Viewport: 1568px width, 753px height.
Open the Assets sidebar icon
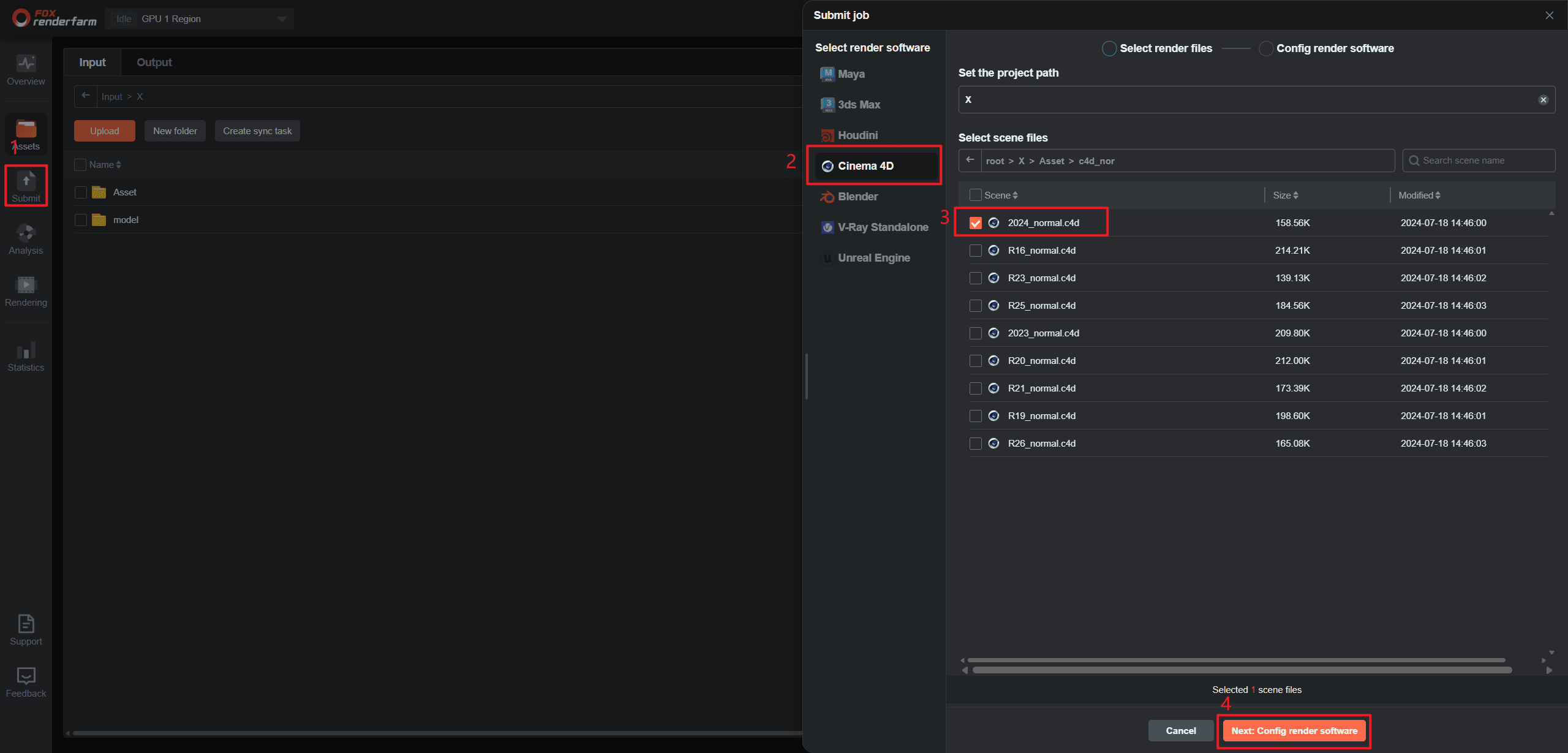pyautogui.click(x=26, y=134)
